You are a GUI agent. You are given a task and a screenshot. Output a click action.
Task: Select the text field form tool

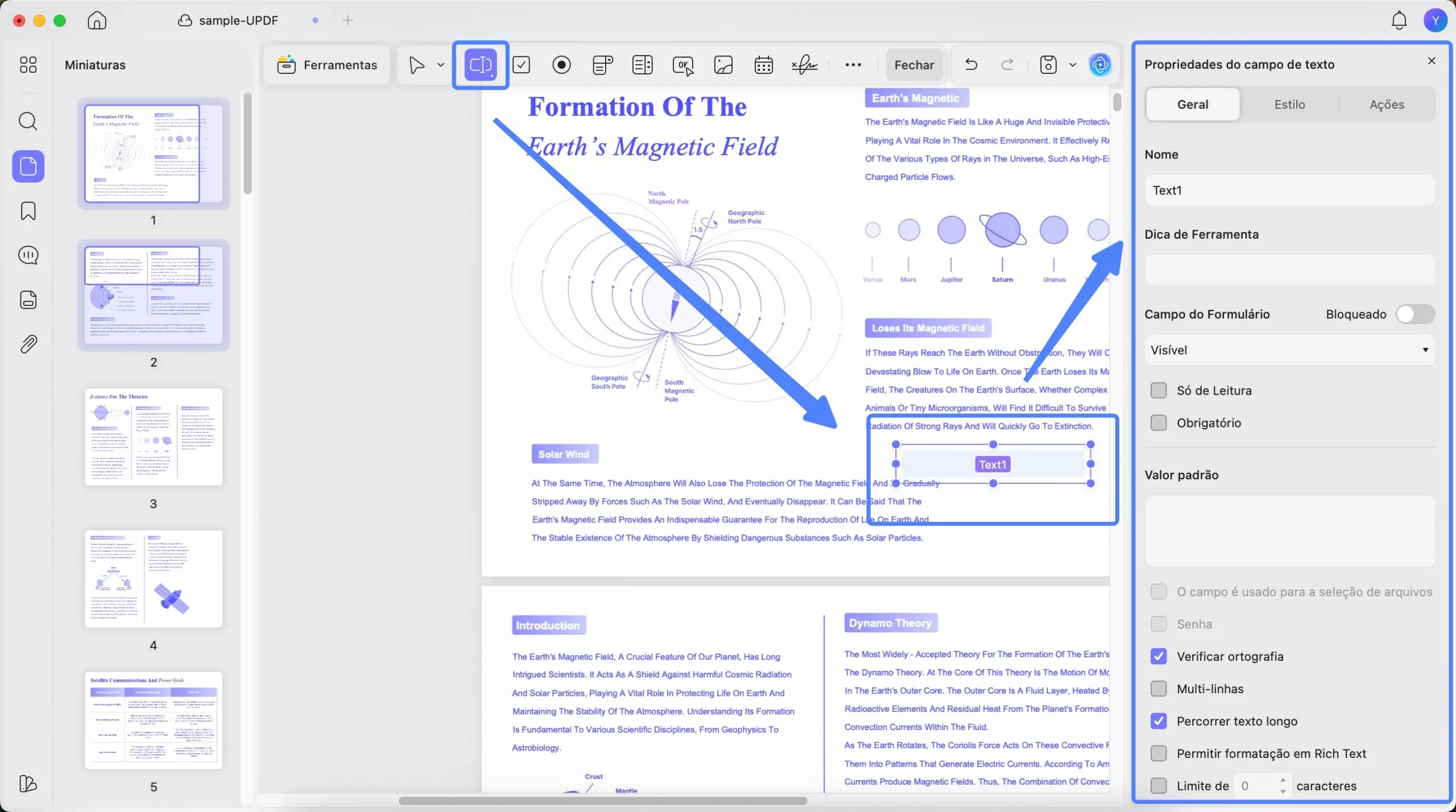pyautogui.click(x=481, y=65)
